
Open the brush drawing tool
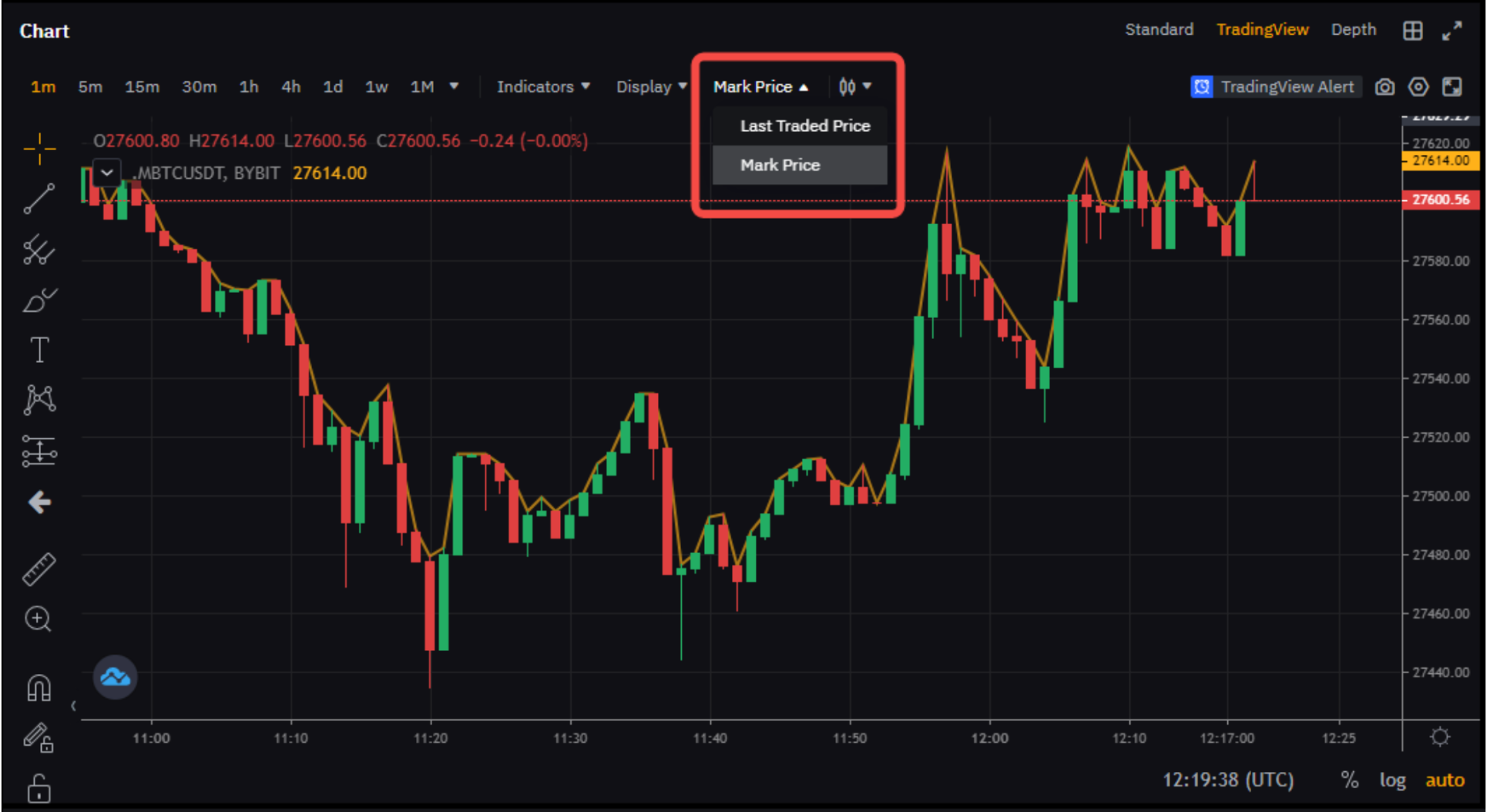coord(39,300)
